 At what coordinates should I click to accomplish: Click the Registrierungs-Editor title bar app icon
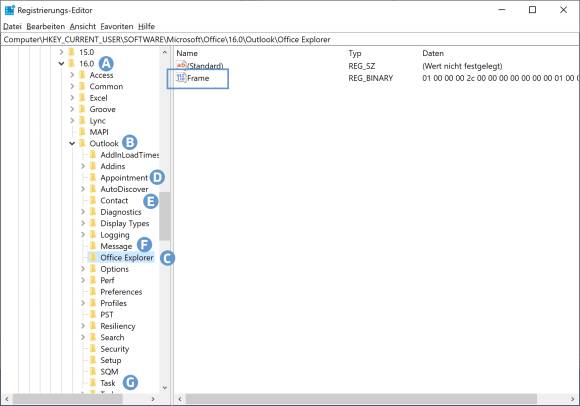[x=10, y=10]
